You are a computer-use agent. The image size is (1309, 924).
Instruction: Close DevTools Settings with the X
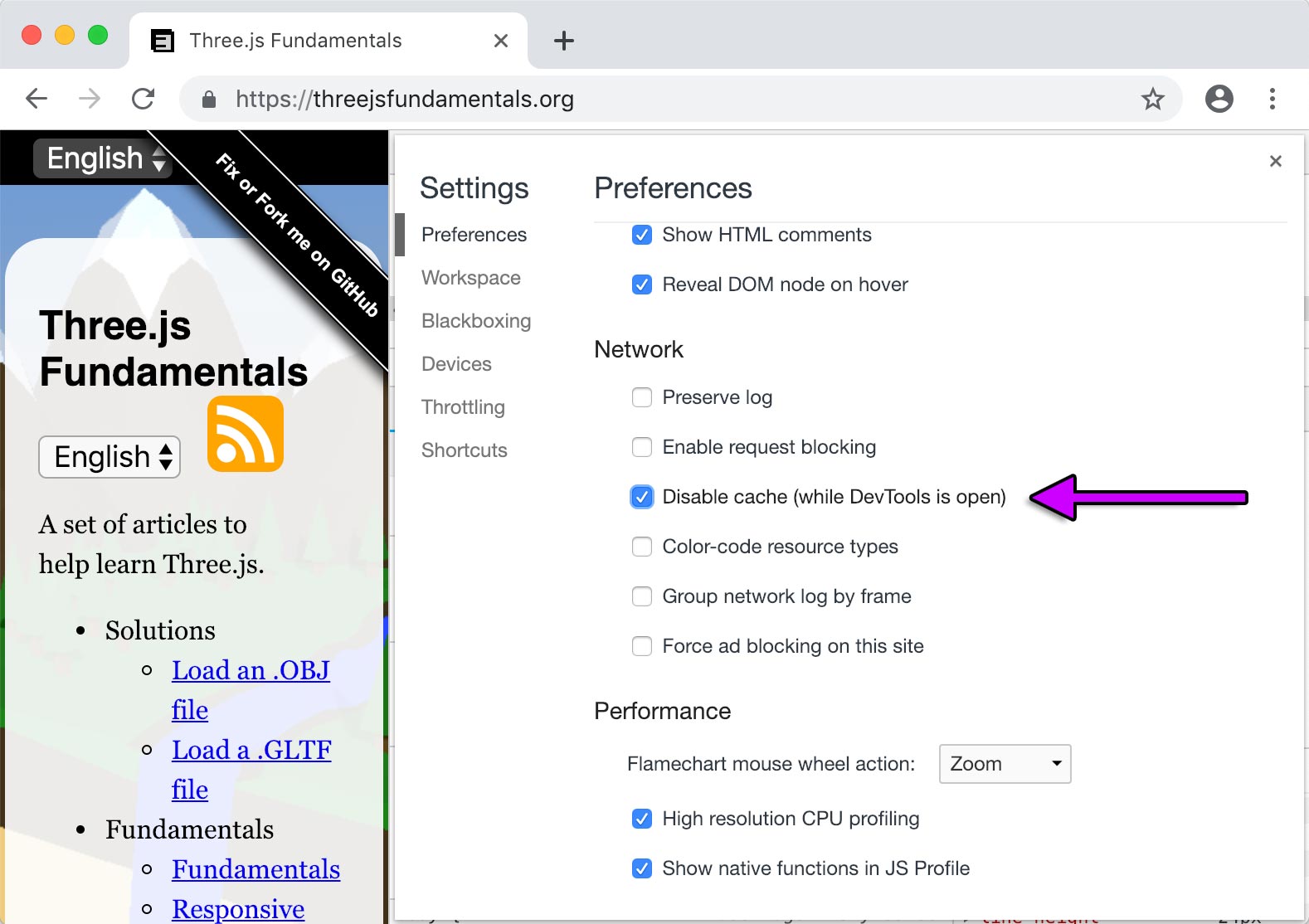[x=1275, y=161]
